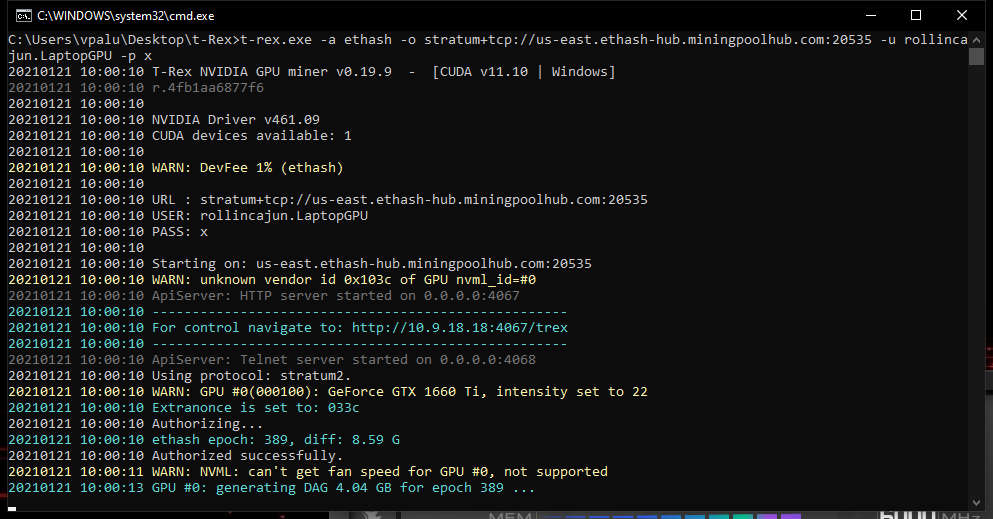The image size is (993, 519).
Task: Close the cmd.exe window
Action: click(x=961, y=15)
